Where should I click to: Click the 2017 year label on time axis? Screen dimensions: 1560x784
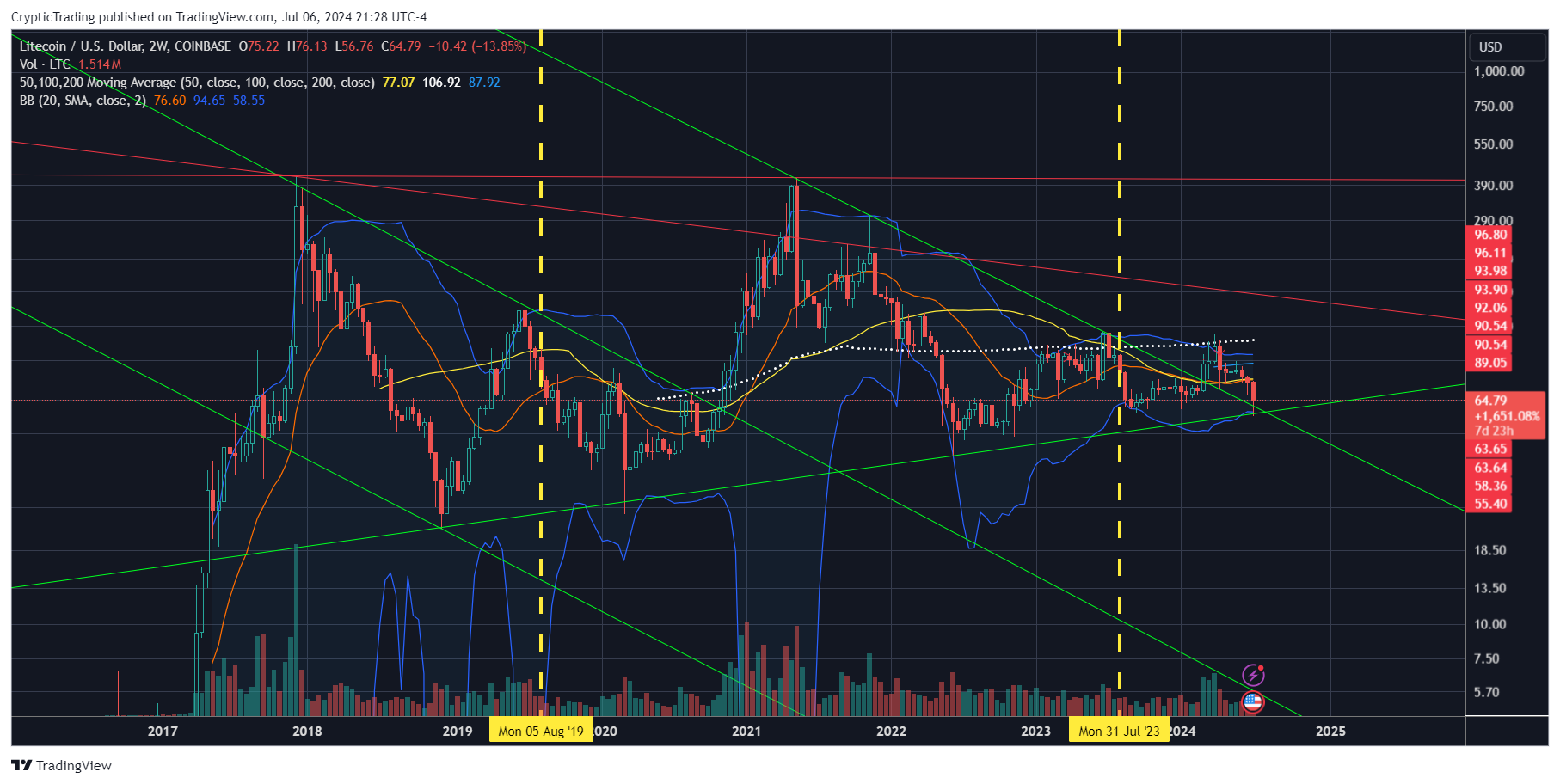coord(163,732)
